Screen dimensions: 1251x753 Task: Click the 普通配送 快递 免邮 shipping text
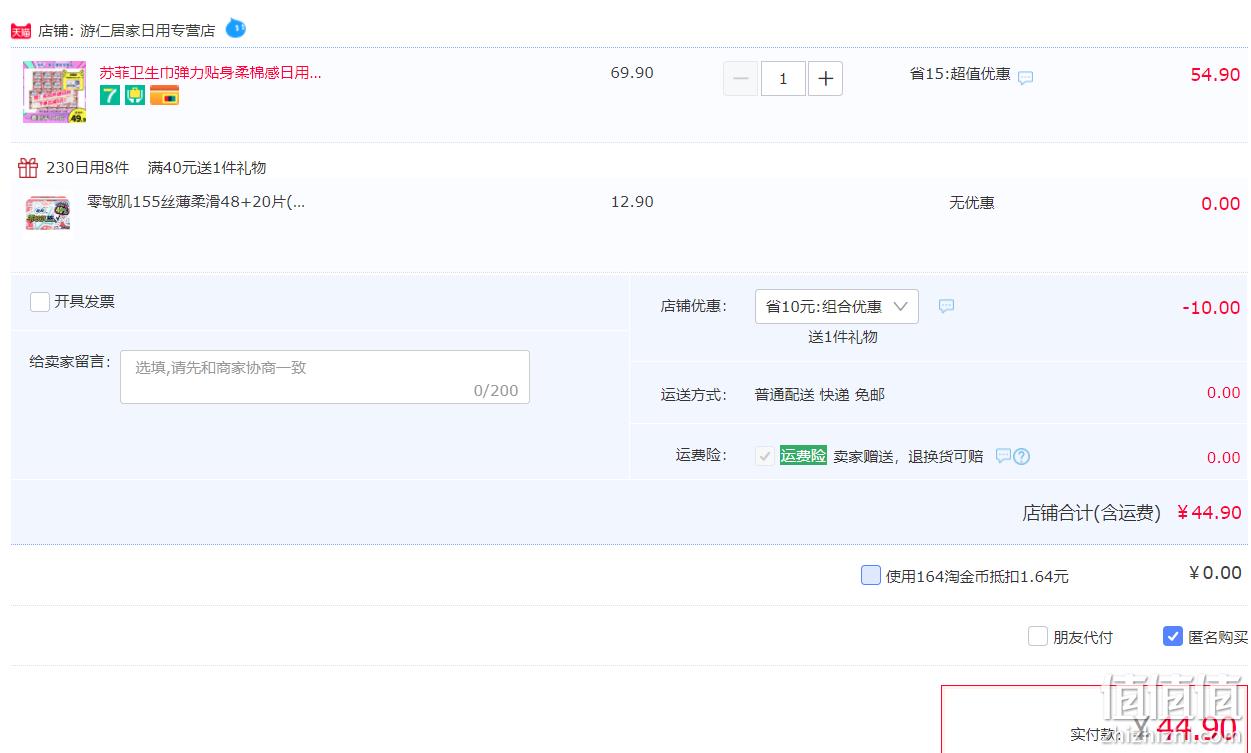[820, 395]
